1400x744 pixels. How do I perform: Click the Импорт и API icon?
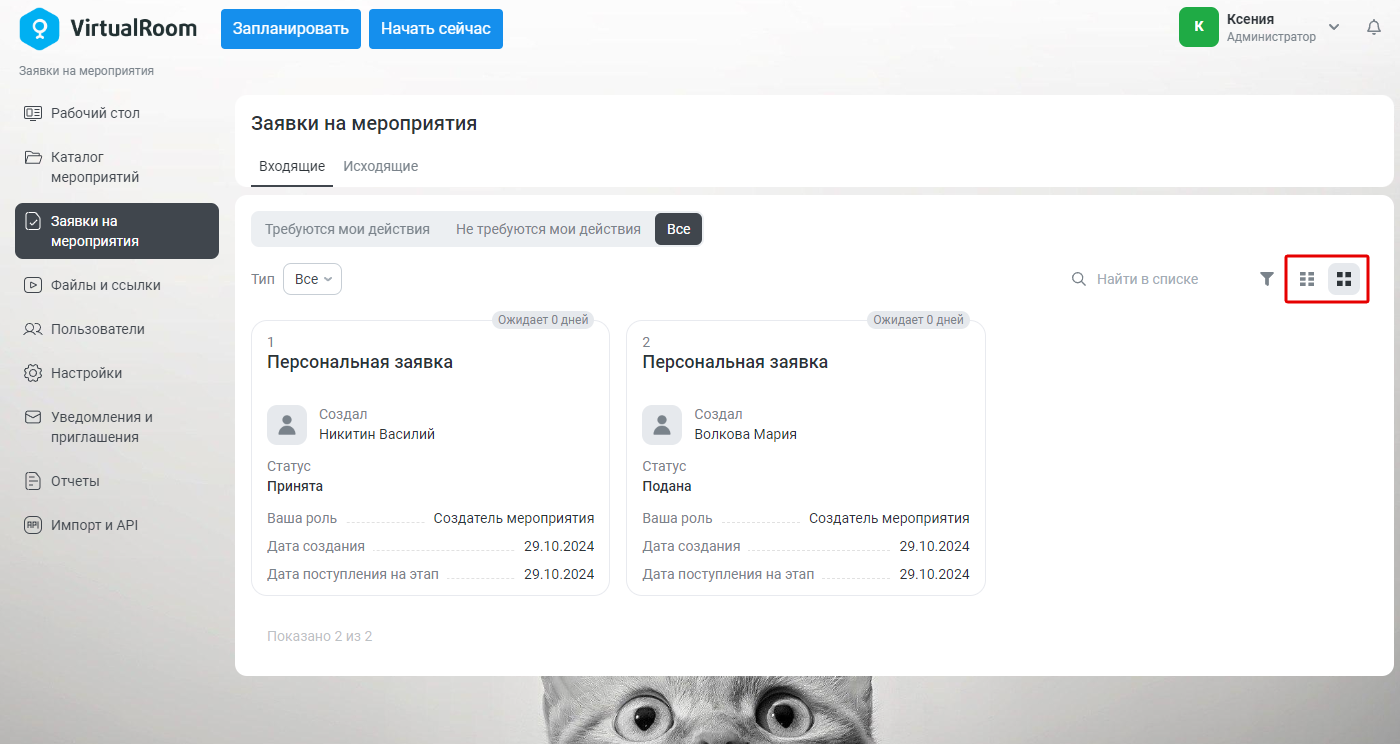click(x=33, y=525)
